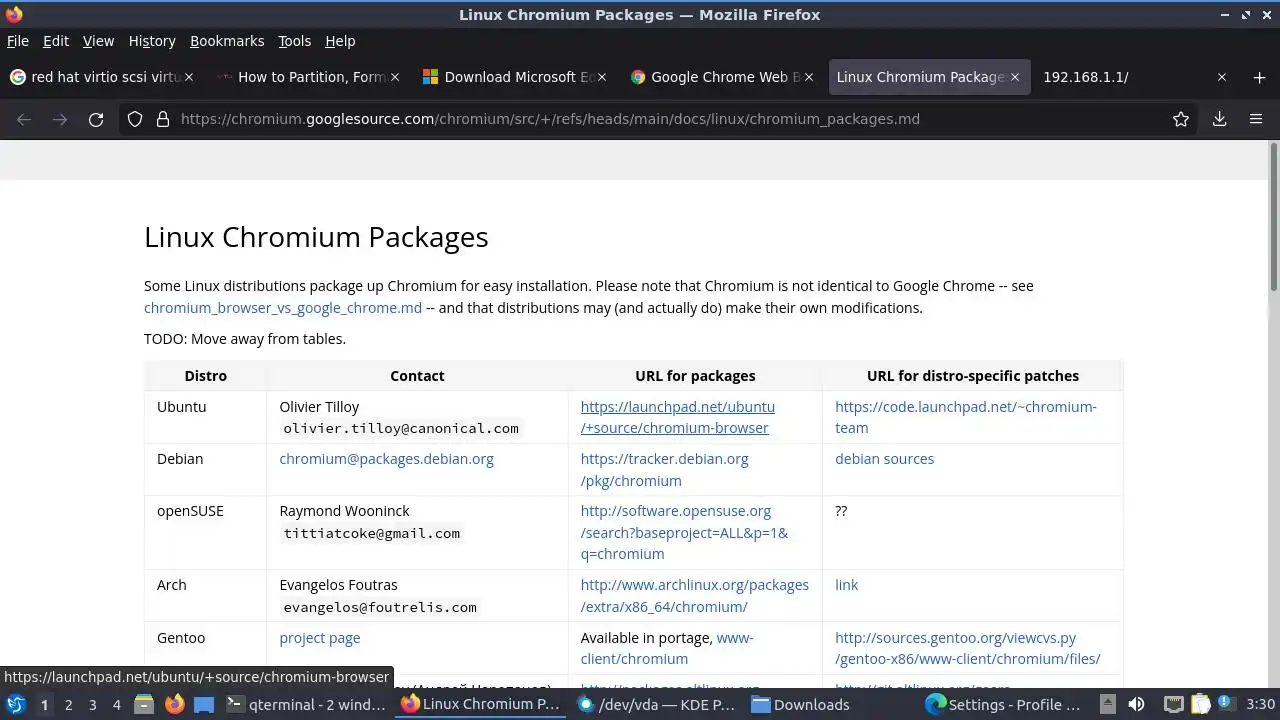Switch to /dev/vda KDE Partition taskbar window
This screenshot has height=720, width=1280.
click(657, 704)
